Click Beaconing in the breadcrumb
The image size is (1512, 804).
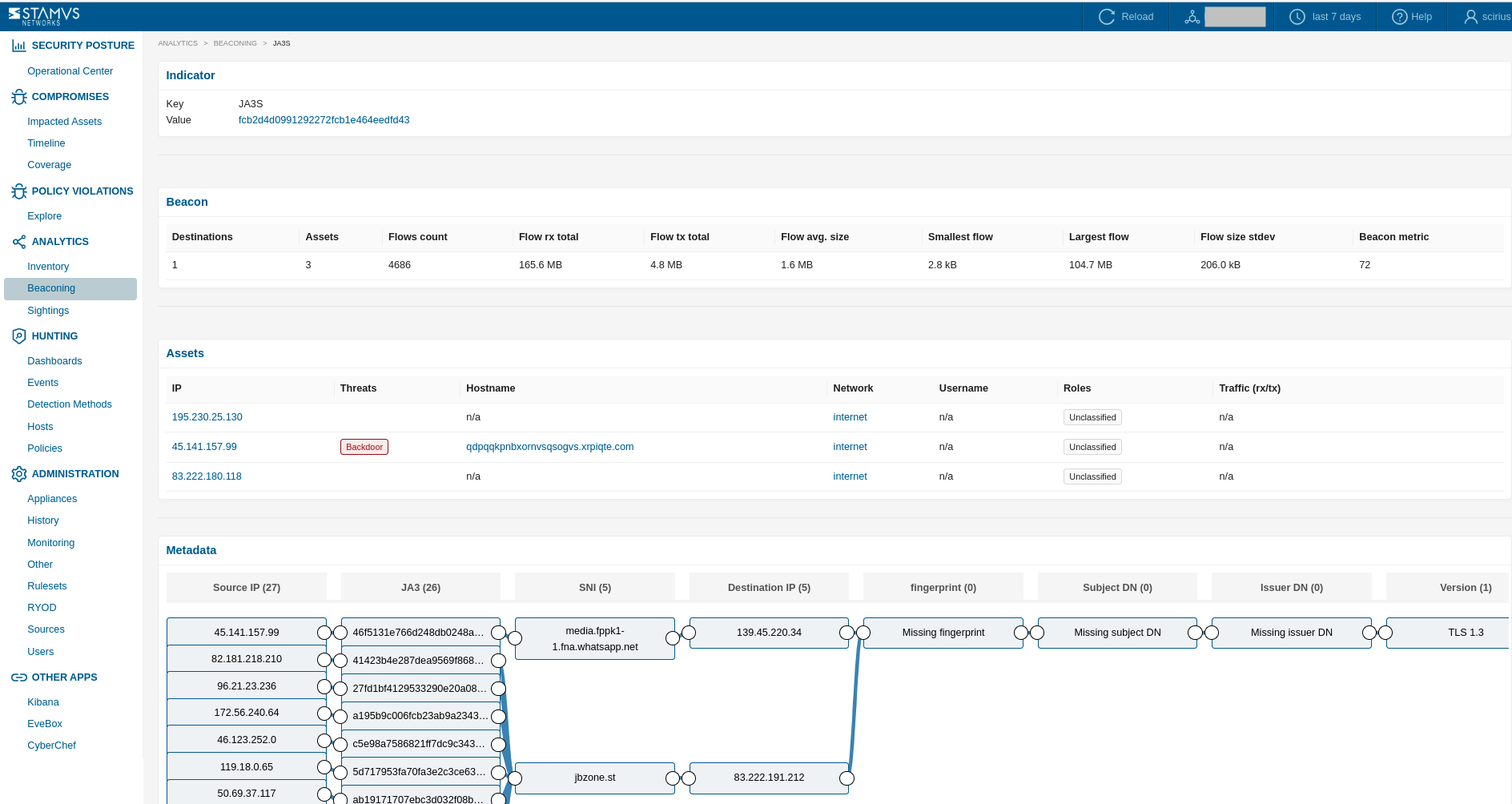pyautogui.click(x=235, y=43)
